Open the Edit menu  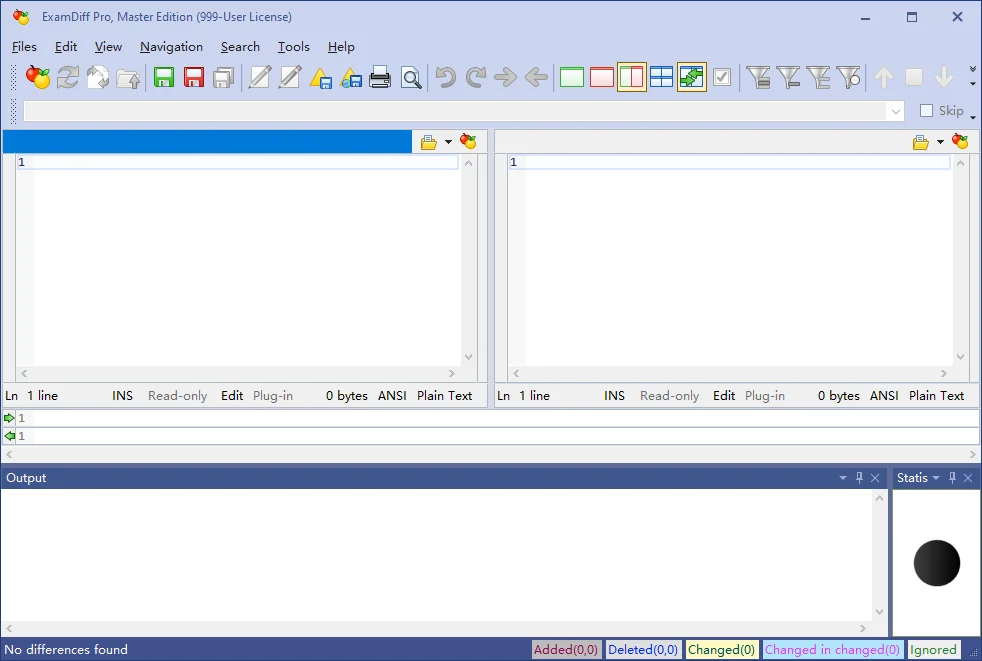click(66, 47)
